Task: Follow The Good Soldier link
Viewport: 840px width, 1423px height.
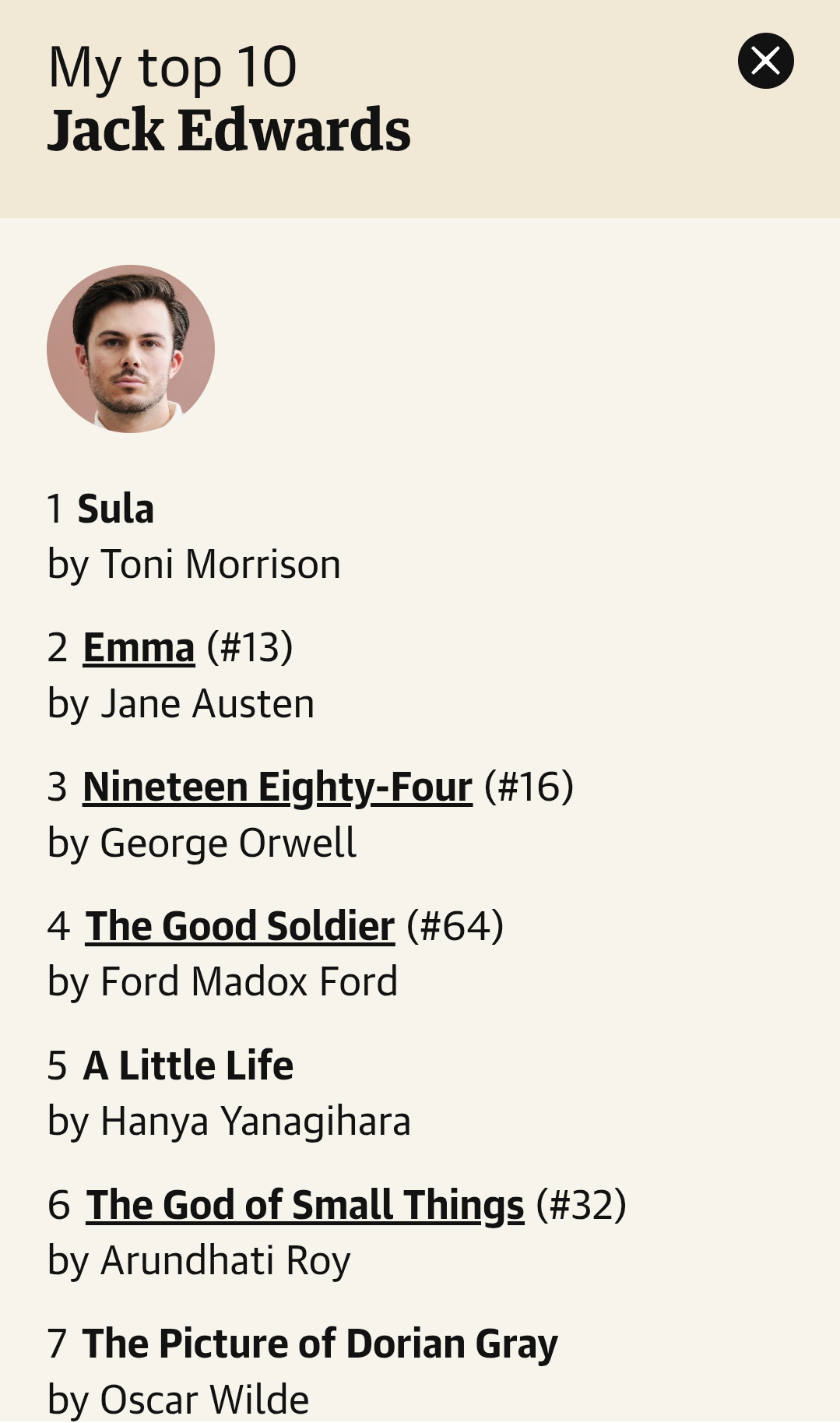Action: pyautogui.click(x=240, y=926)
